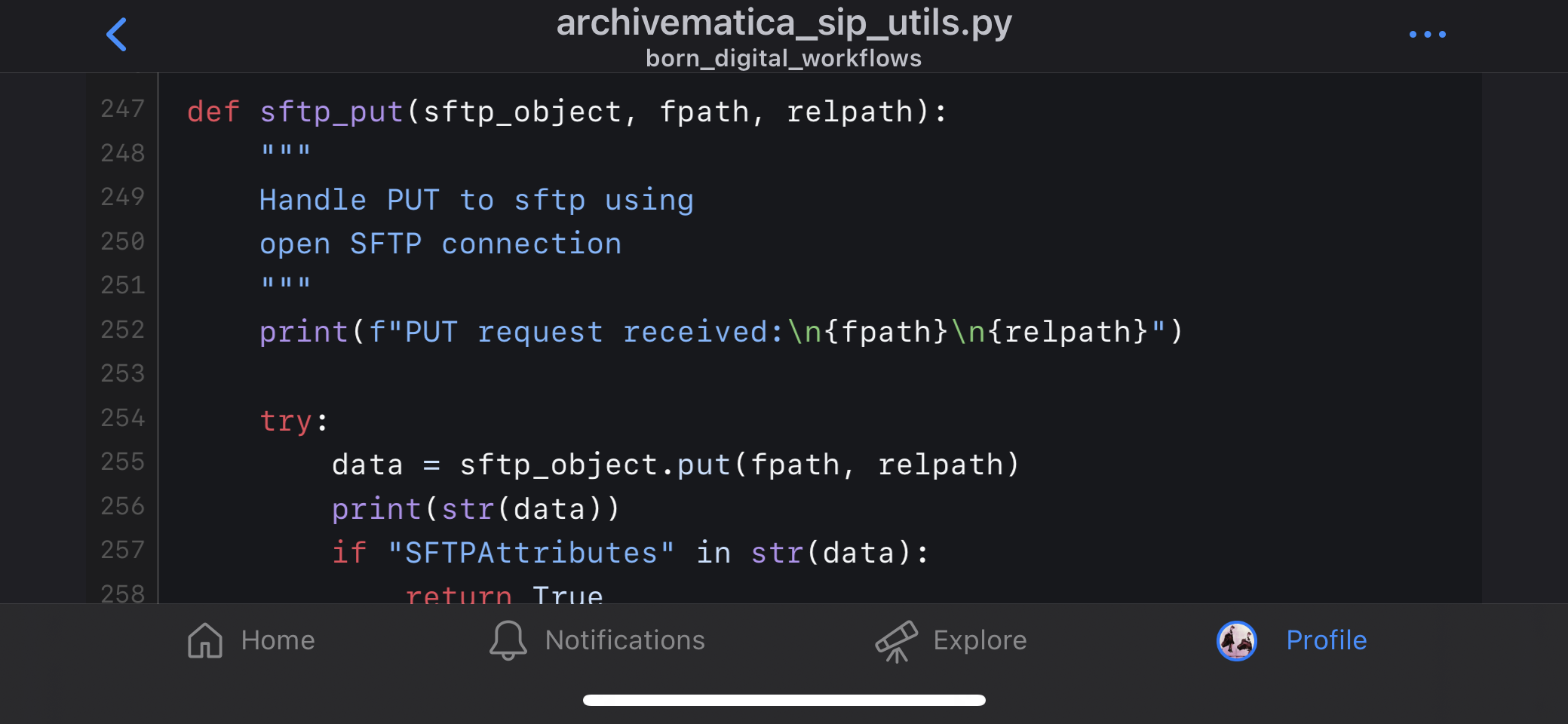Viewport: 1568px width, 724px height.
Task: Tap the sftp_object.put call on line 255
Action: 596,465
